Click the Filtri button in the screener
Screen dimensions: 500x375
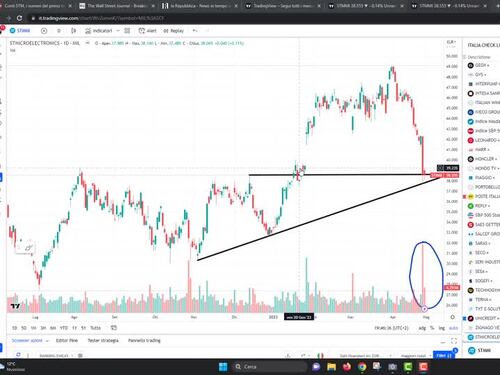point(443,356)
